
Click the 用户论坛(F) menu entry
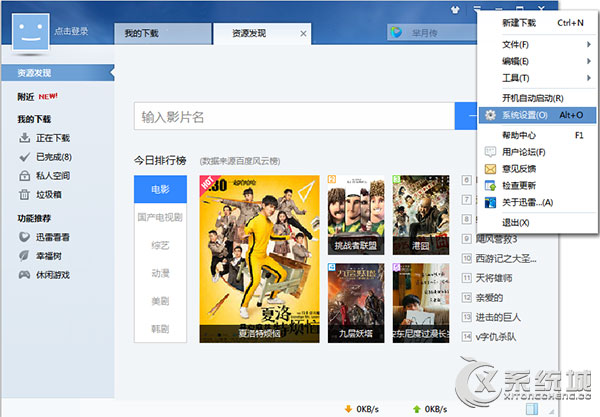[537, 152]
